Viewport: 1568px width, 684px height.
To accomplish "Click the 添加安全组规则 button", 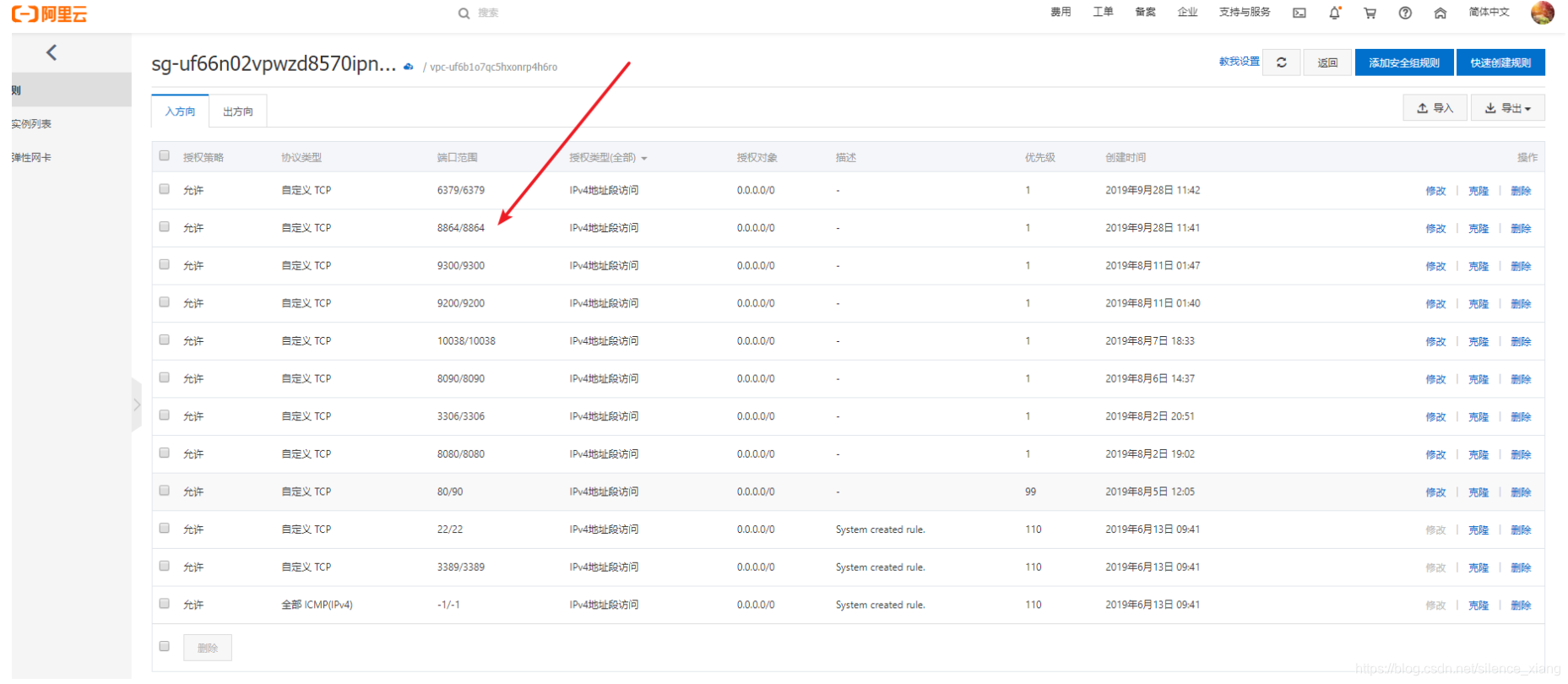I will pos(1404,62).
